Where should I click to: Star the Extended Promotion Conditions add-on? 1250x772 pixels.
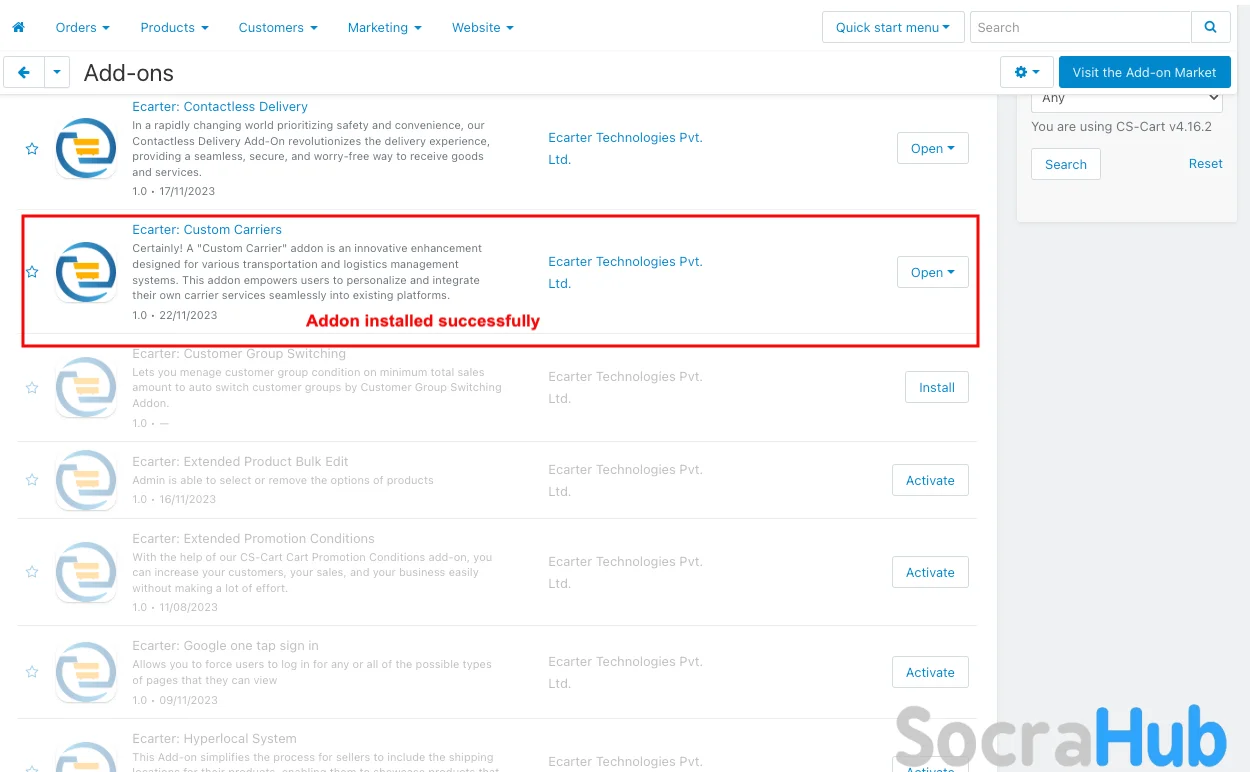pyautogui.click(x=32, y=572)
